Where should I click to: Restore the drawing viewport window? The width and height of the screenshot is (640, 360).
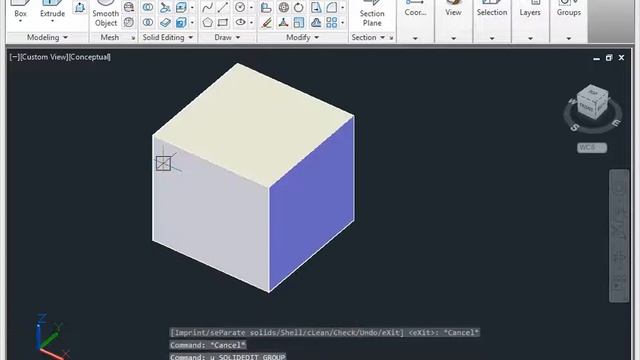pos(609,58)
